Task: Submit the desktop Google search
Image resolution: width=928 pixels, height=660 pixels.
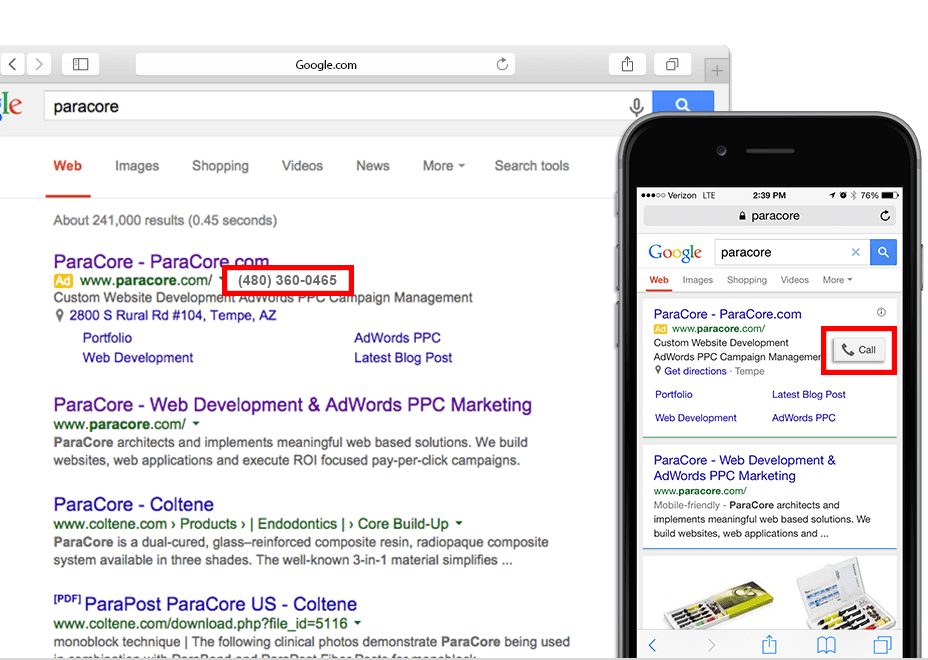Action: (x=682, y=104)
